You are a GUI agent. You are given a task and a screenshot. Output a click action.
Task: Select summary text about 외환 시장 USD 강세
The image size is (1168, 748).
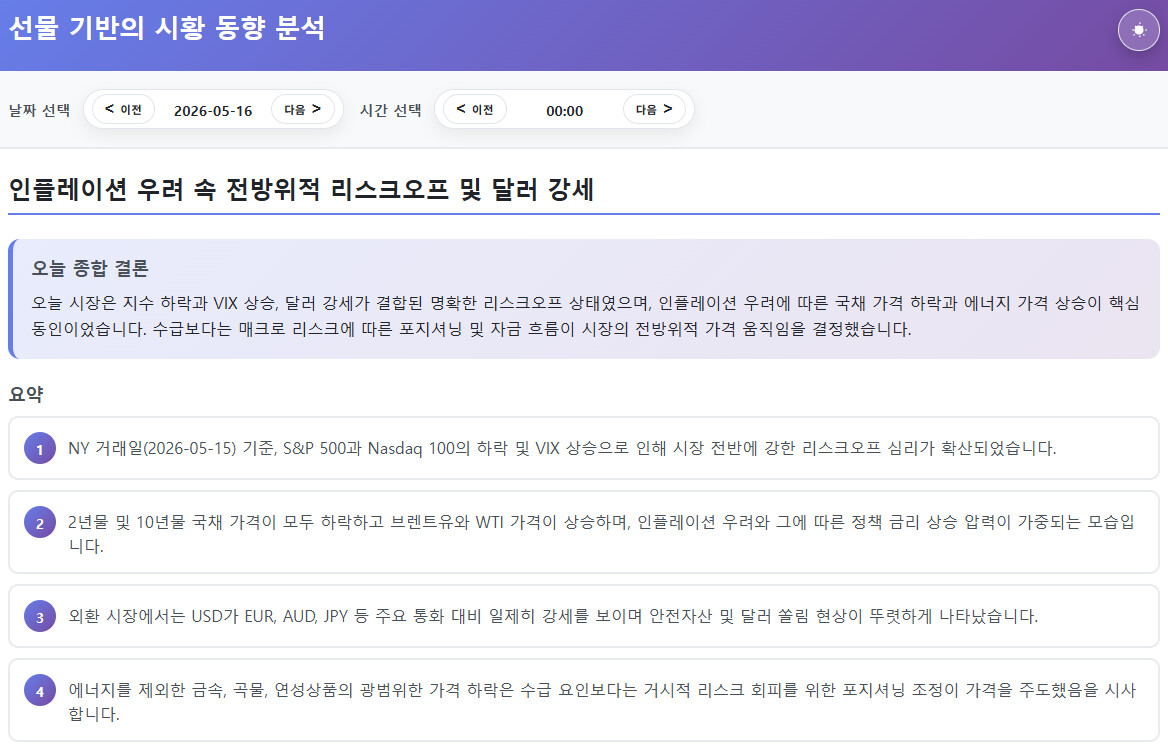click(x=553, y=616)
